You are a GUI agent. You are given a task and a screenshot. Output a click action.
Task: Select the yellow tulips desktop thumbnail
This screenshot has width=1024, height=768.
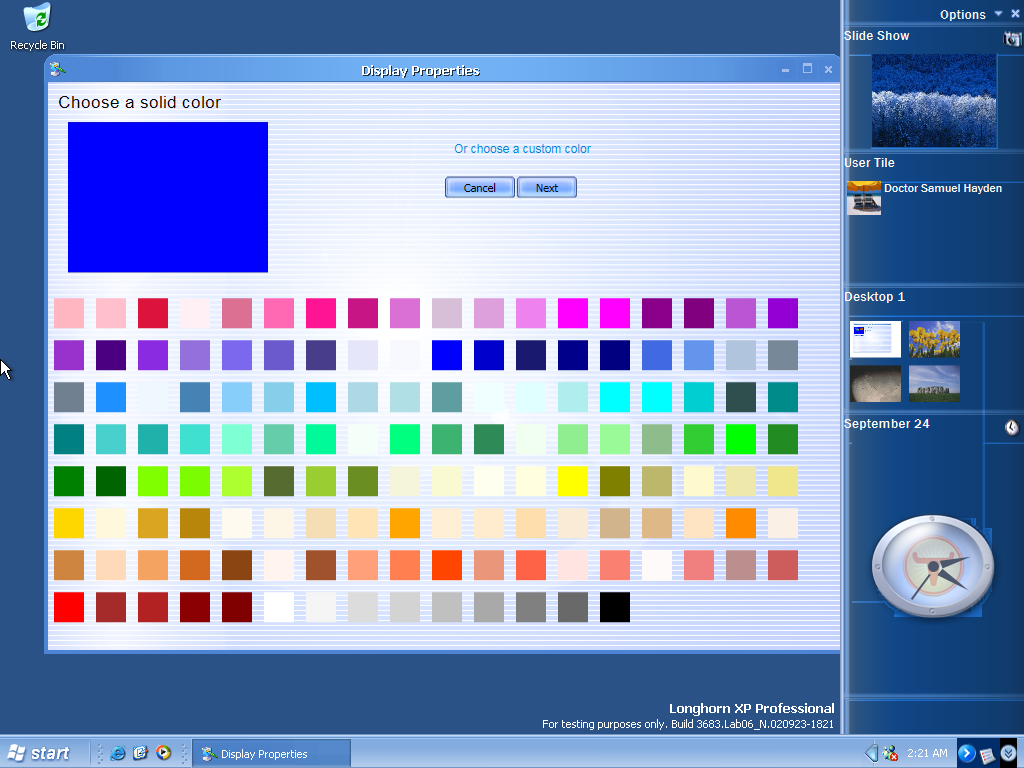[934, 339]
